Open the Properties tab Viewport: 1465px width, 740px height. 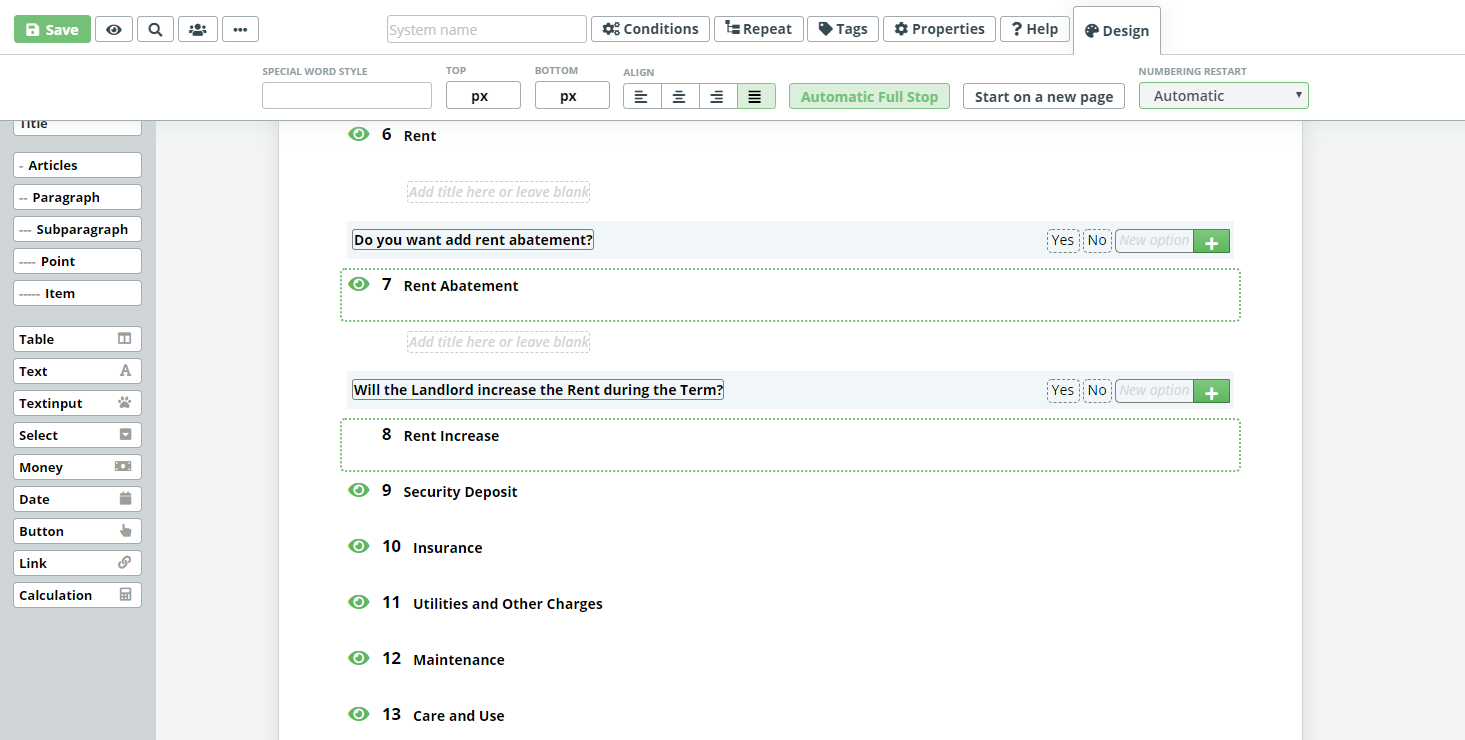940,29
